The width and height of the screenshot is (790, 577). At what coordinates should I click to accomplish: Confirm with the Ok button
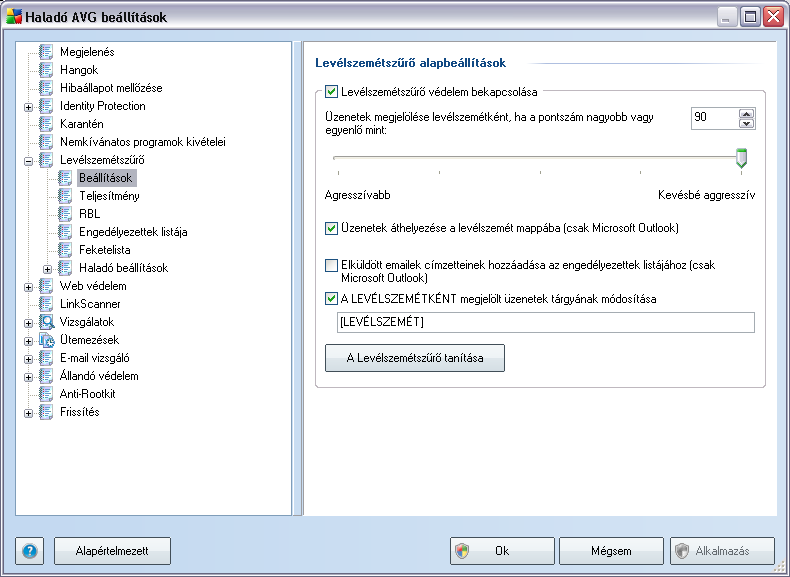[x=502, y=551]
